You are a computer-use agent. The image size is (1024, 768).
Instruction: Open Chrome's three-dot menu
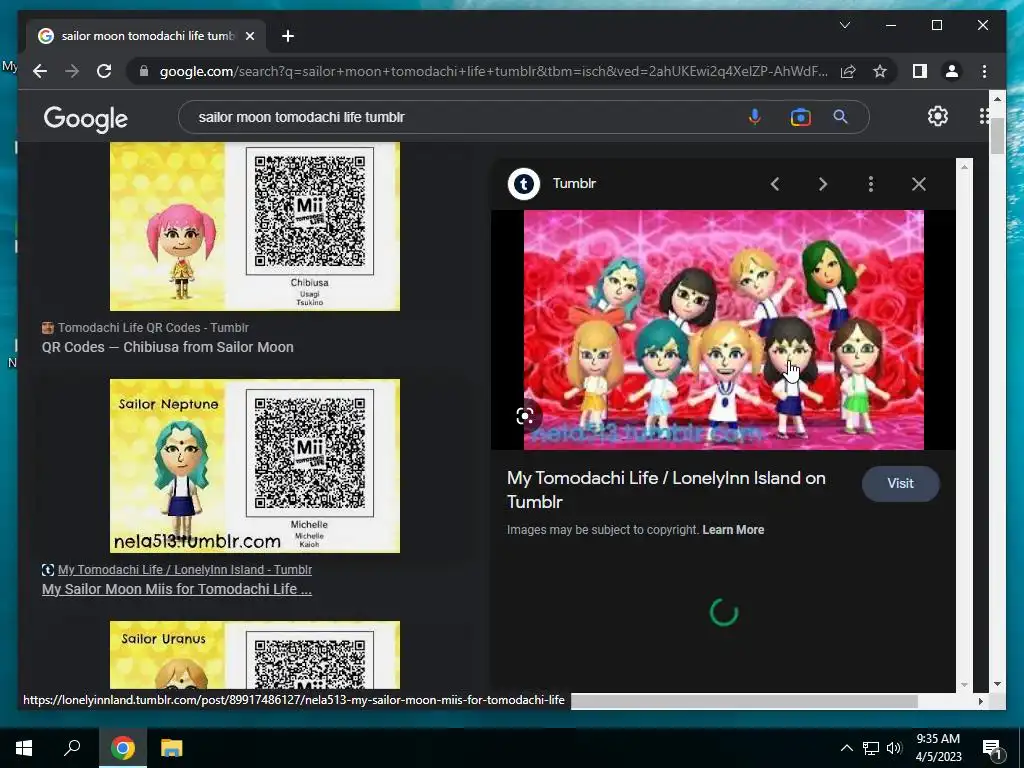pyautogui.click(x=984, y=71)
